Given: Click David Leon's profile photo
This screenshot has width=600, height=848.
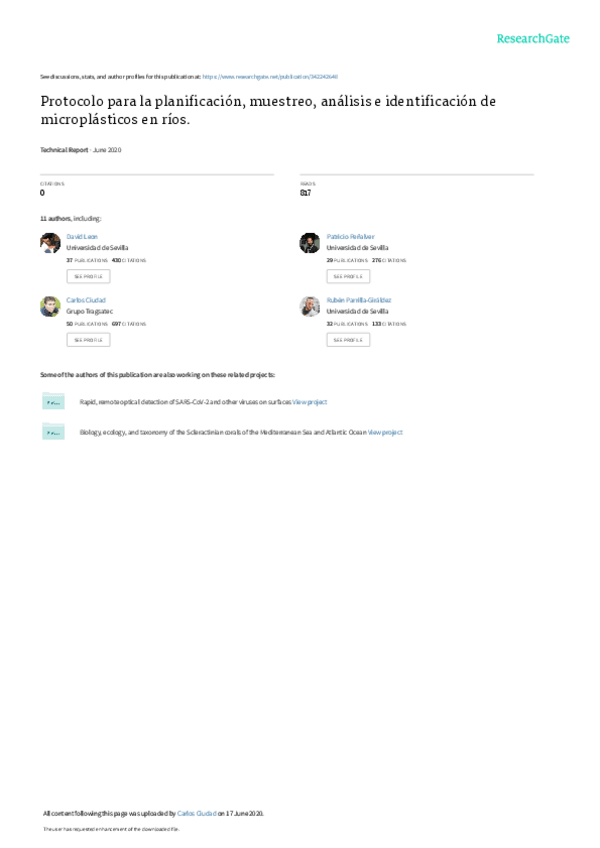Looking at the screenshot, I should pos(50,243).
